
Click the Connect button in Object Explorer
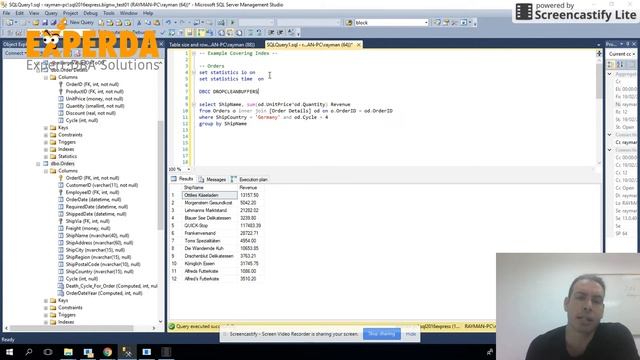[15, 53]
